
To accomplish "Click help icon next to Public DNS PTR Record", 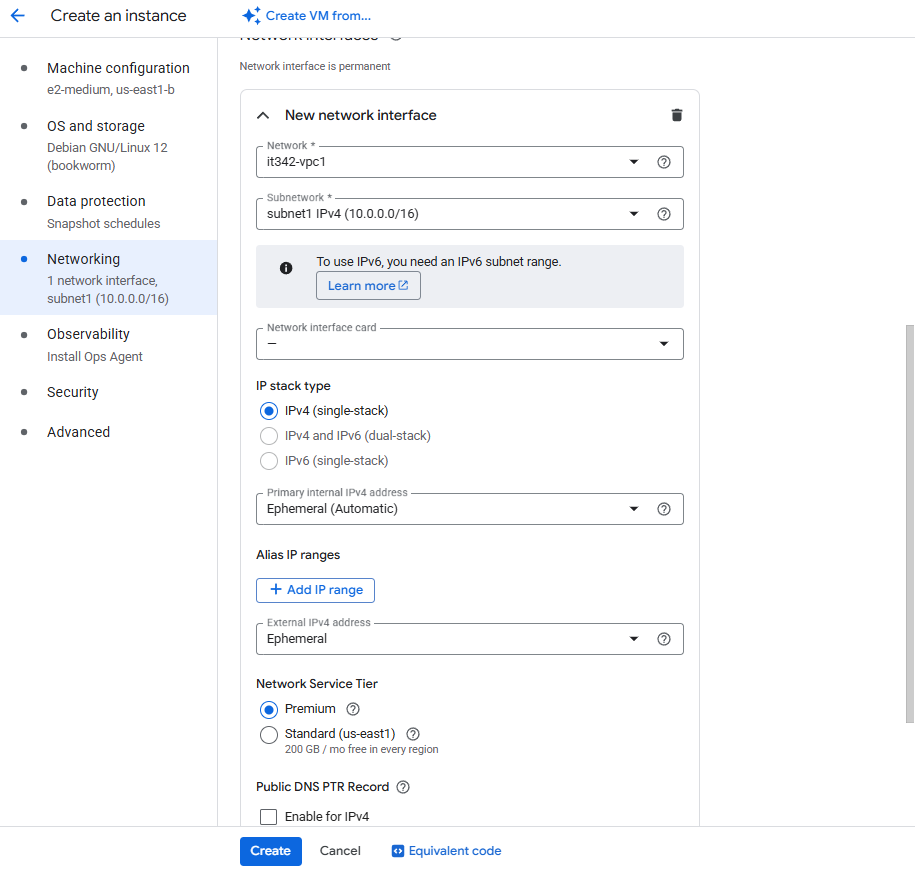I will pyautogui.click(x=403, y=787).
